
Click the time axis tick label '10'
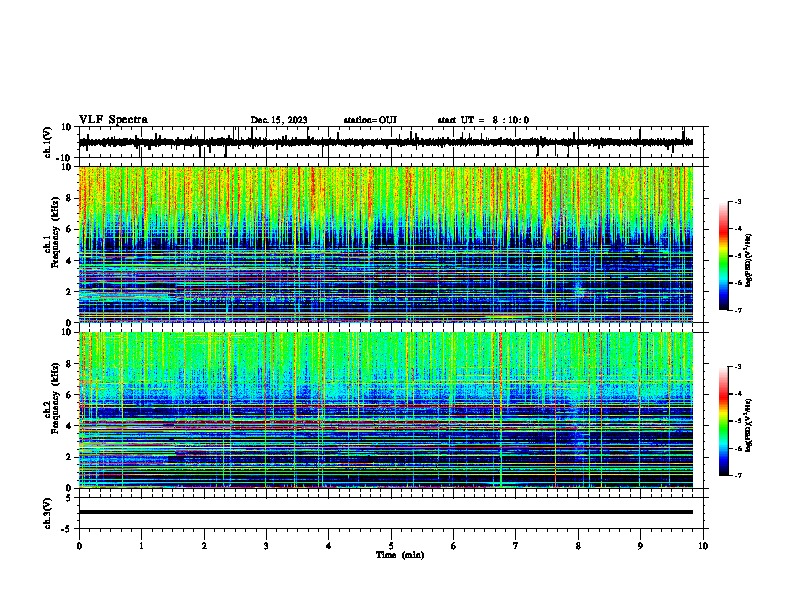click(703, 546)
